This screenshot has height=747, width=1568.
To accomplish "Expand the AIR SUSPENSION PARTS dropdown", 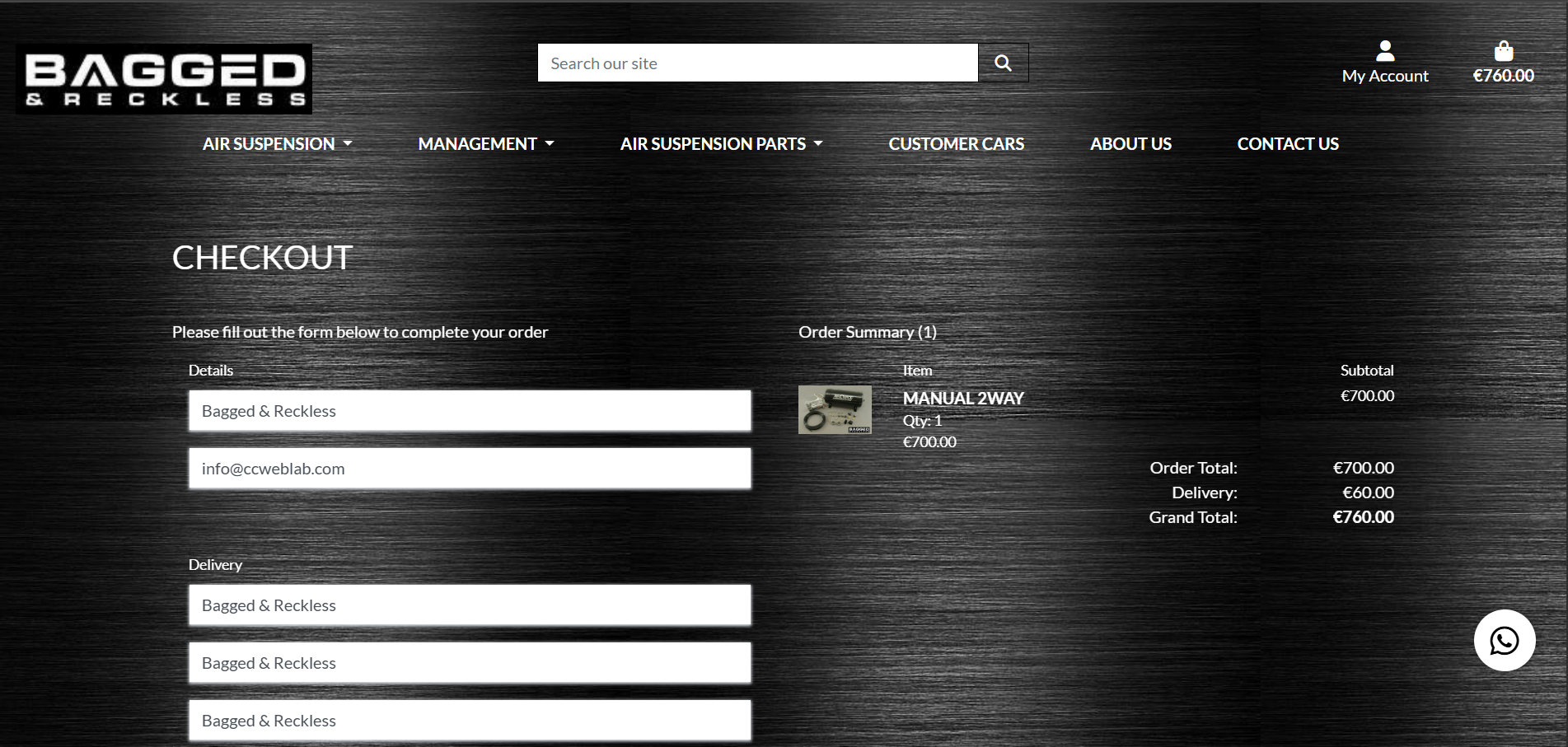I will [x=721, y=143].
